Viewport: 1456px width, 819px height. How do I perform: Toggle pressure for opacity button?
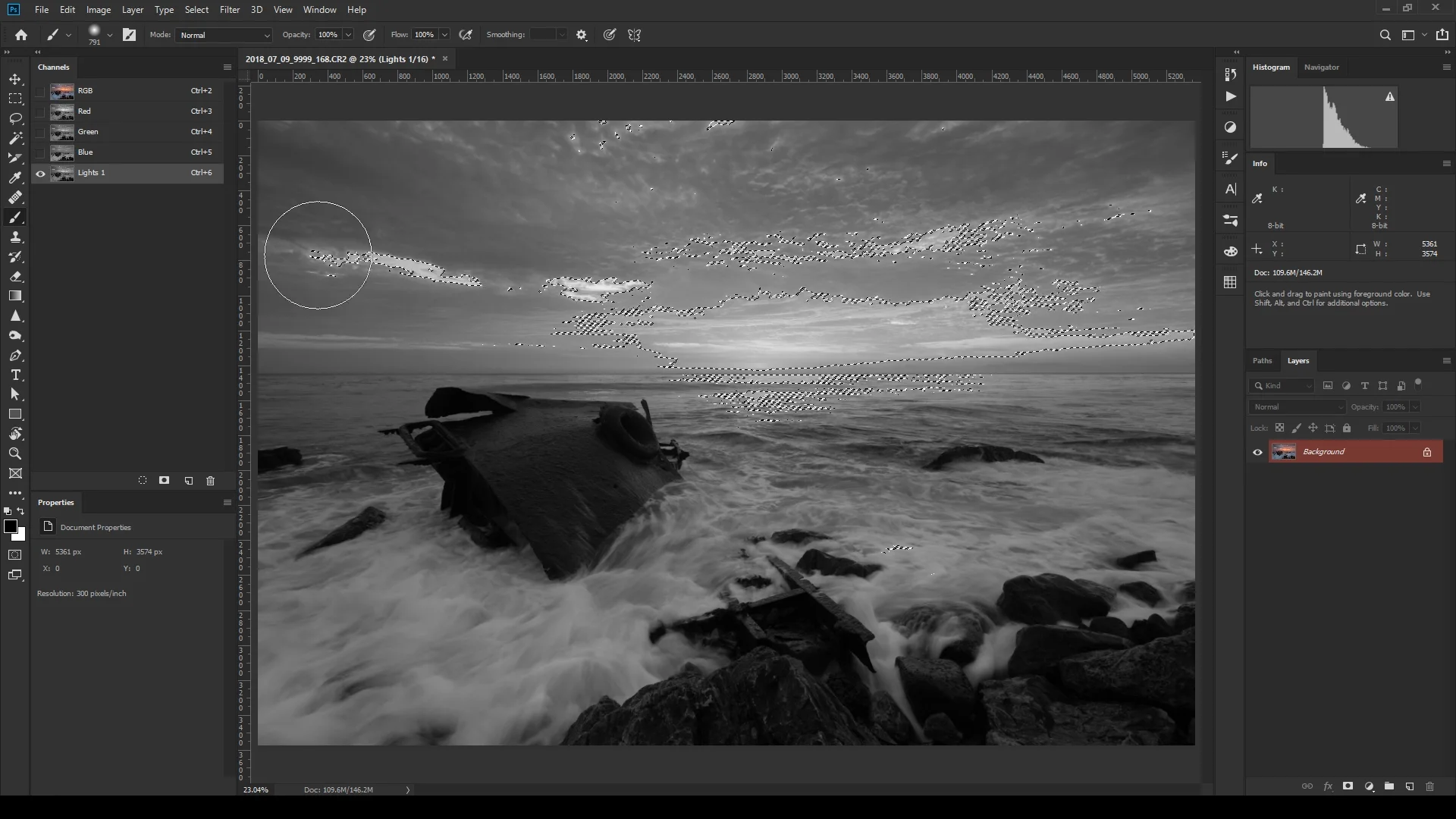pyautogui.click(x=370, y=35)
